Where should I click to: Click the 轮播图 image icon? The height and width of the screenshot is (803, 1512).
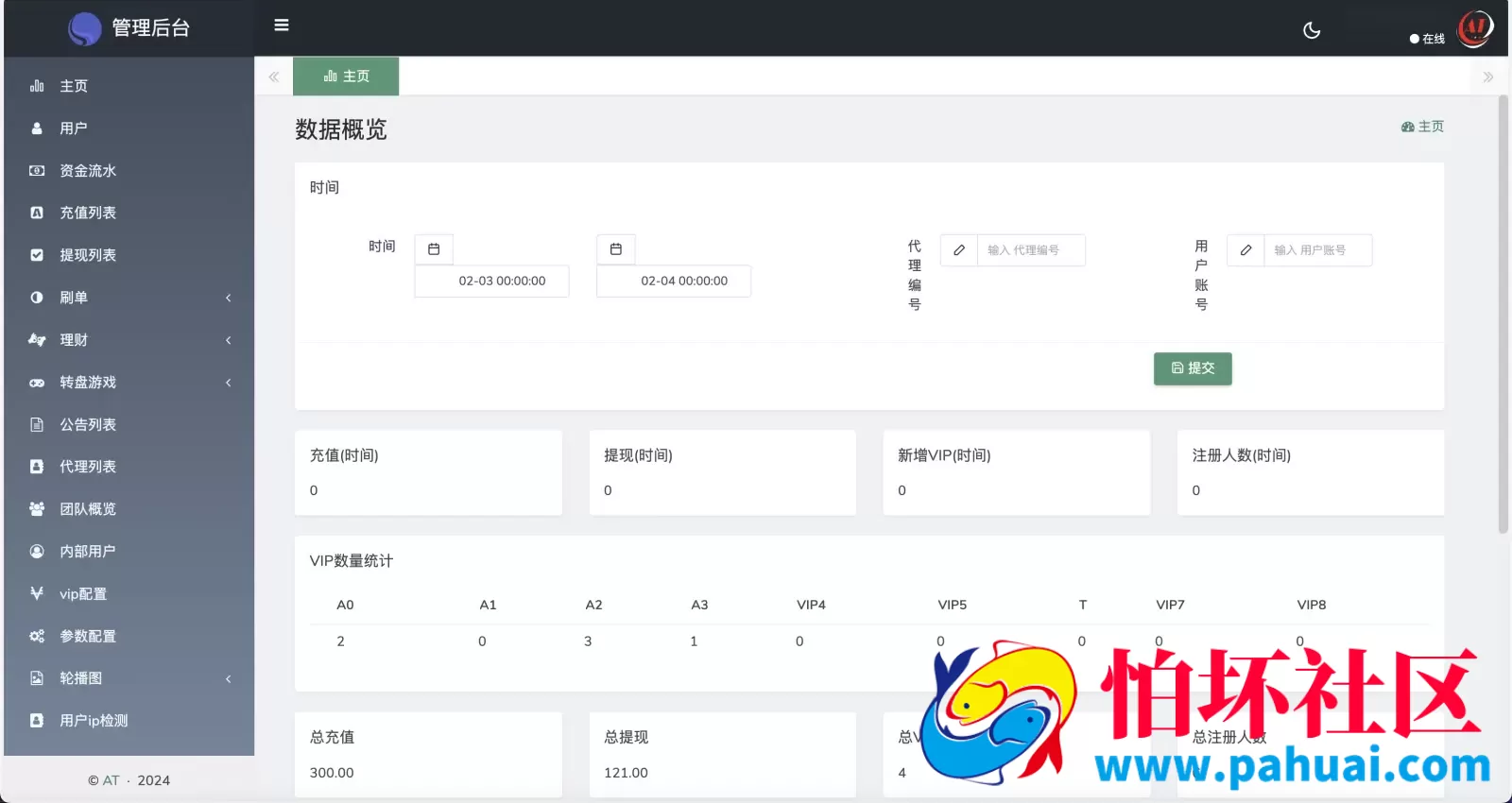37,678
